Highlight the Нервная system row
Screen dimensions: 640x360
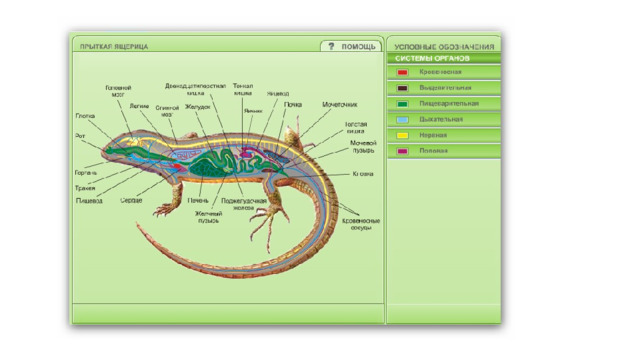coord(444,135)
